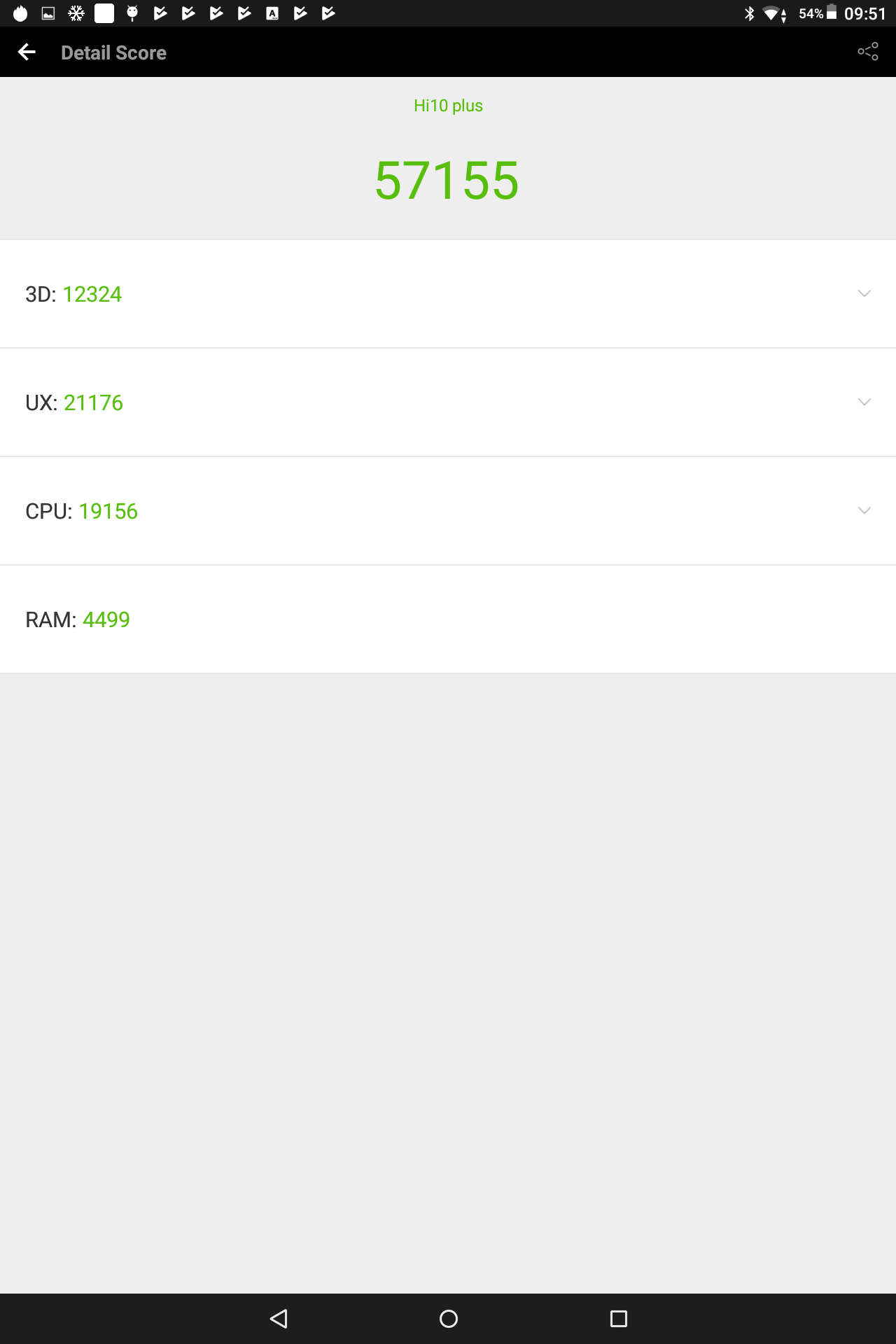Tap the picture notification icon

click(48, 13)
